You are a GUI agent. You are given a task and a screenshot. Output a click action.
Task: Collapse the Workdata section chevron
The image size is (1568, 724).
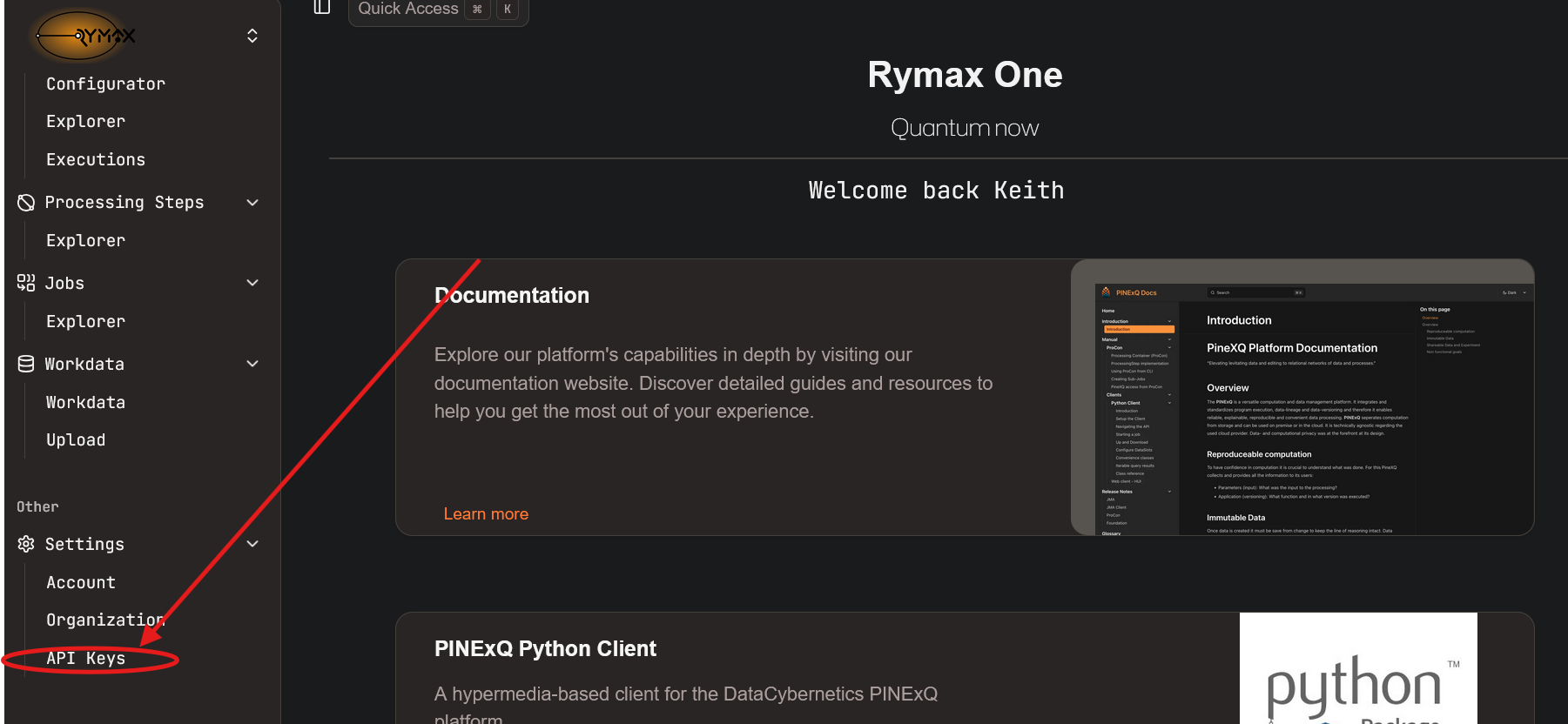point(252,364)
